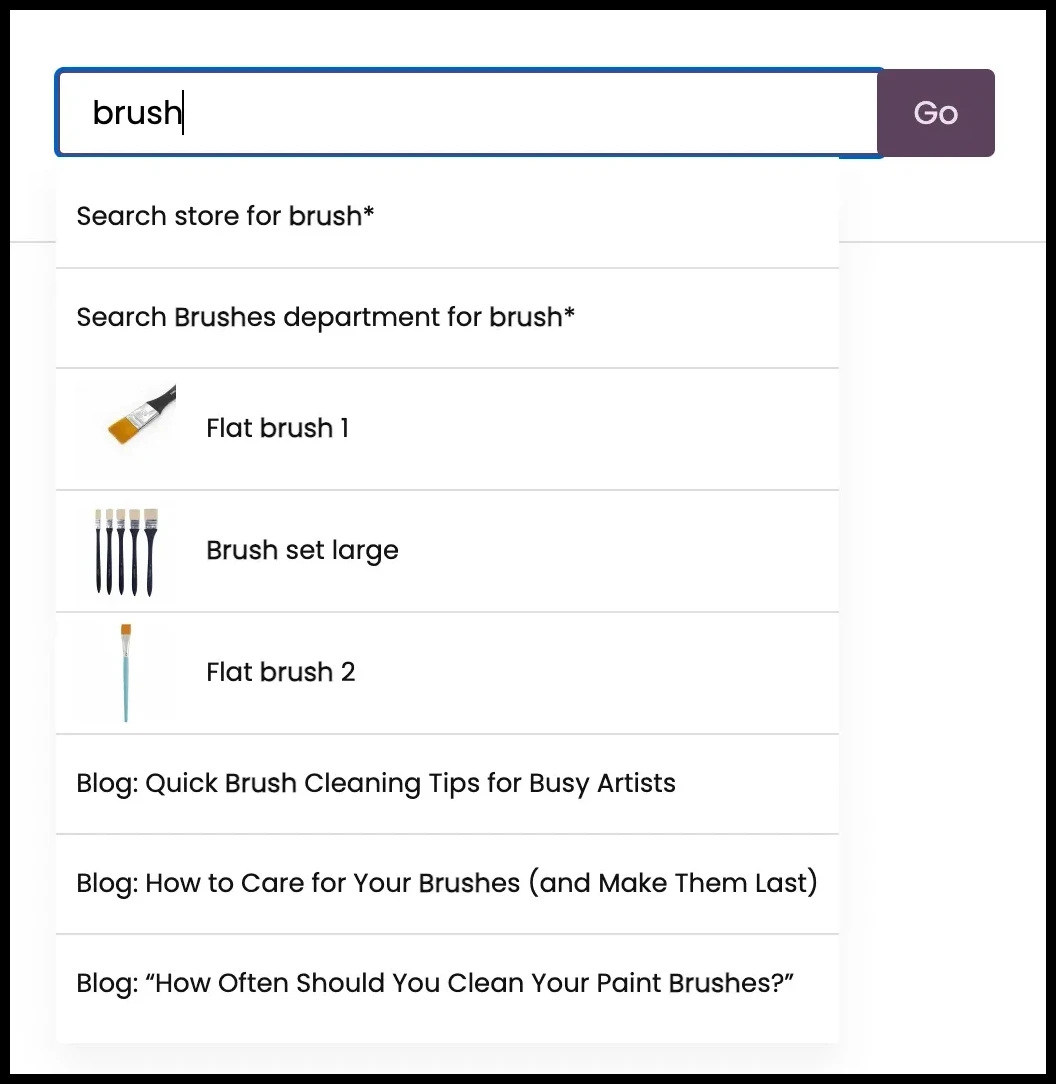Click the five-brush set picture
Image resolution: width=1056 pixels, height=1084 pixels.
pyautogui.click(x=126, y=551)
